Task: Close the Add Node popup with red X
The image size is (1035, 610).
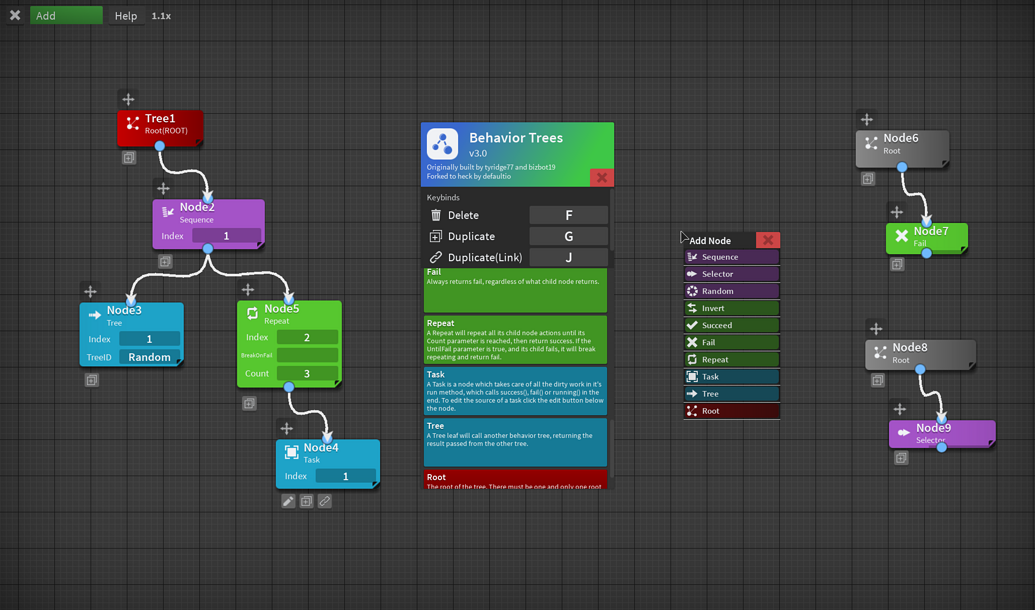Action: [767, 240]
